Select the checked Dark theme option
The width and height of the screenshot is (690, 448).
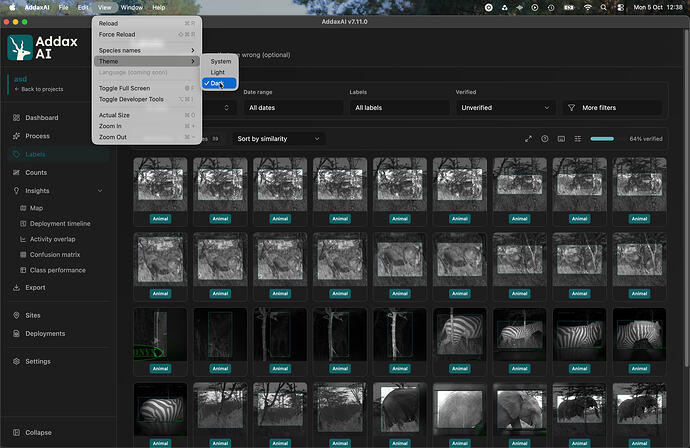[x=220, y=83]
